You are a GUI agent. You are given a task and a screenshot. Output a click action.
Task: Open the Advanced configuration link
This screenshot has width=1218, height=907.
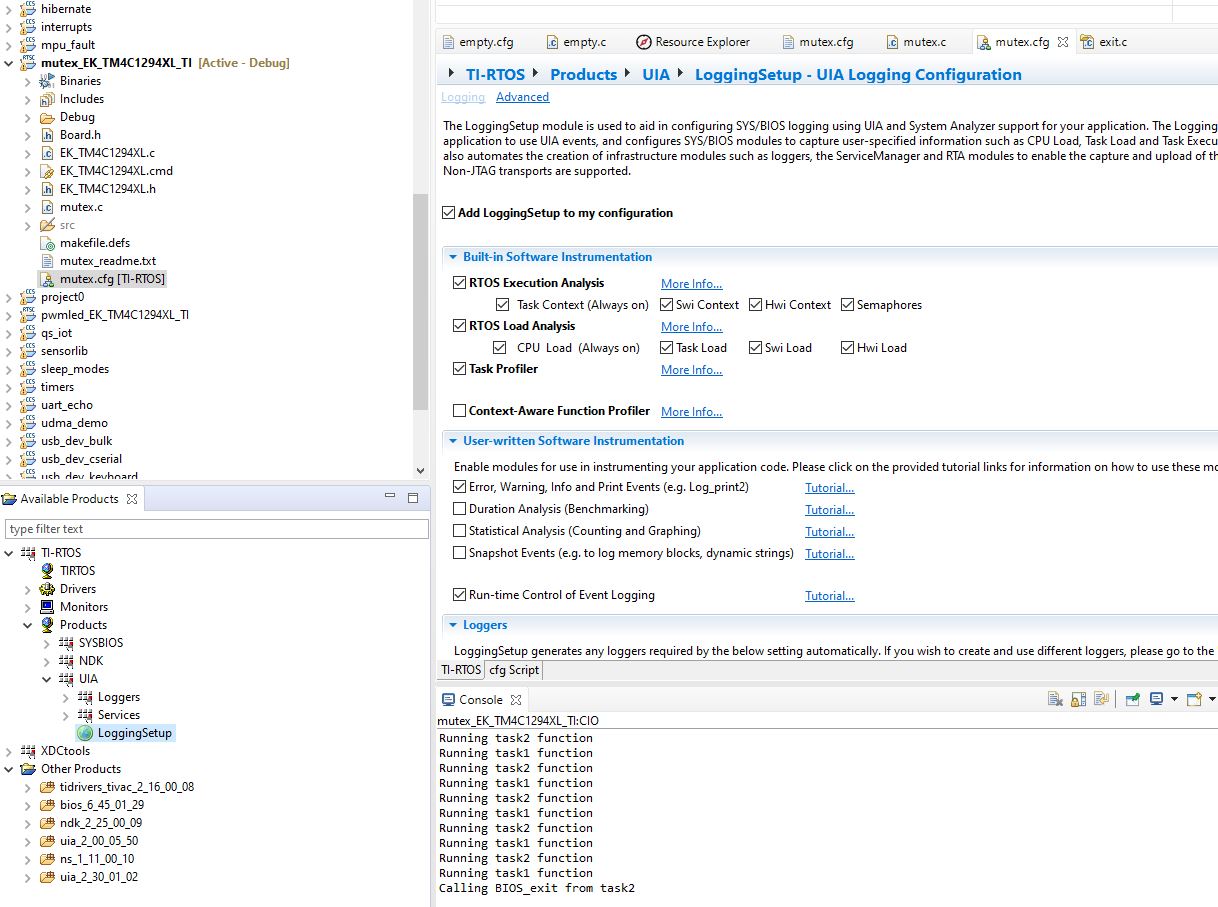(x=522, y=97)
